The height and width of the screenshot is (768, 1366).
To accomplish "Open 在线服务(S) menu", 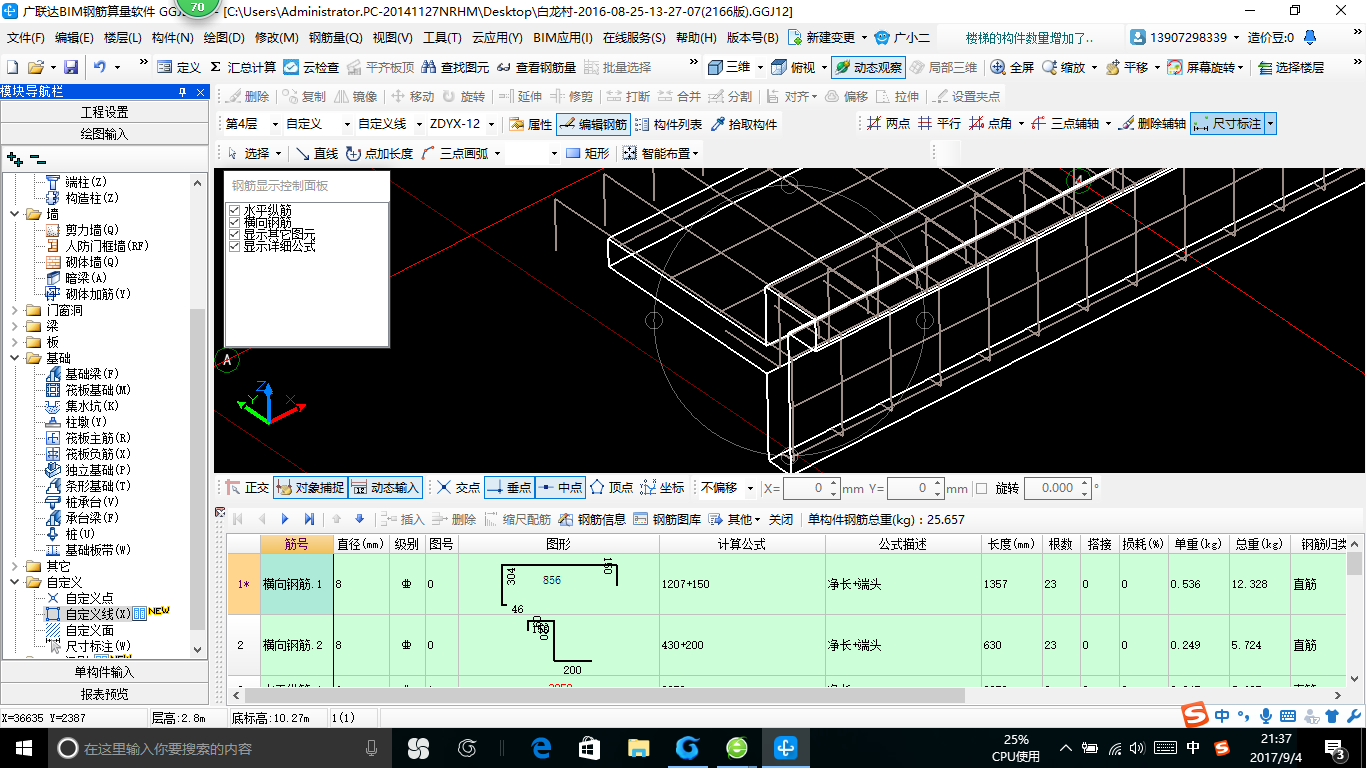I will tap(634, 38).
